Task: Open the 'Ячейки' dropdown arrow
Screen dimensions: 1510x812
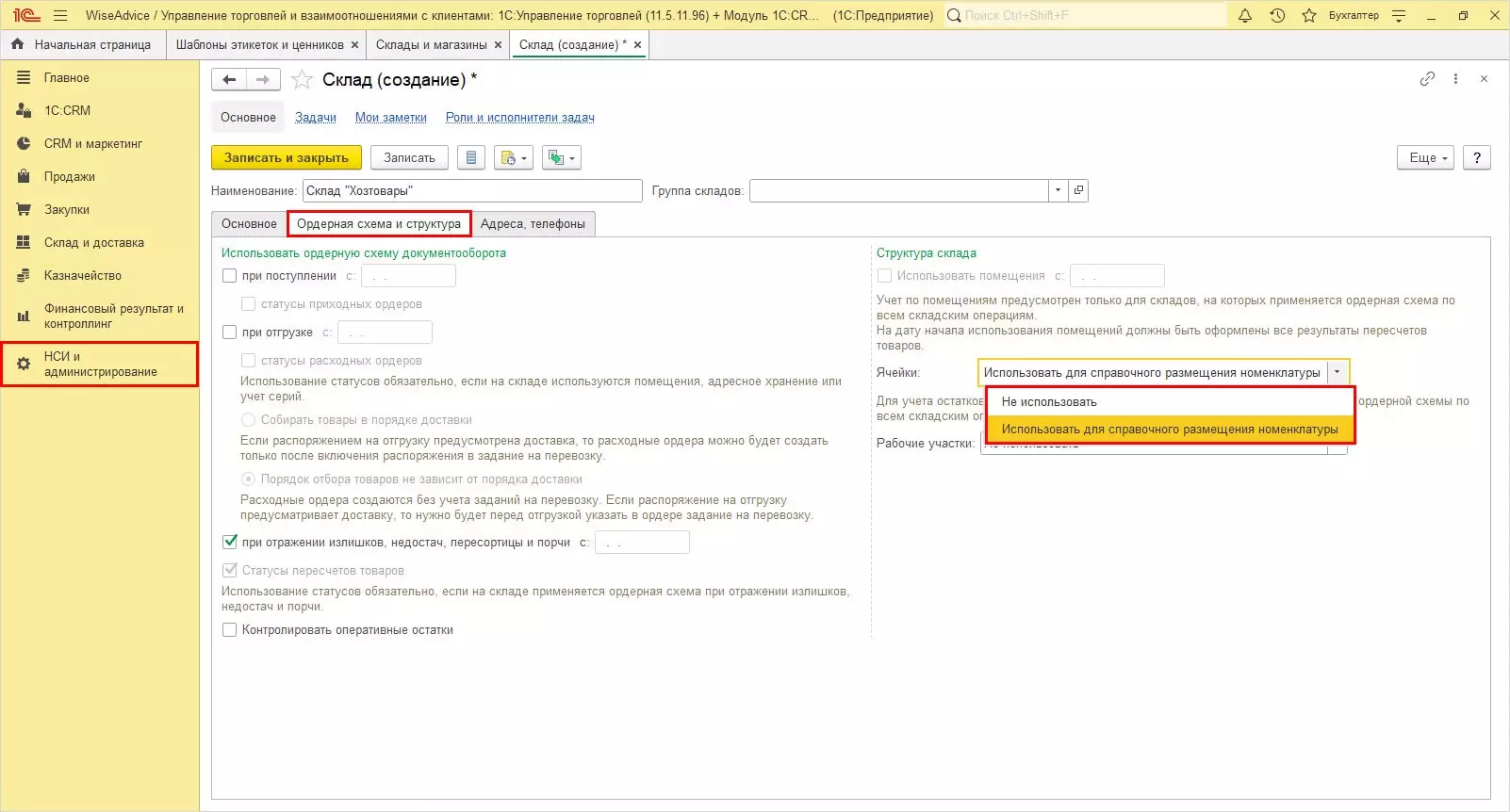Action: [1337, 372]
